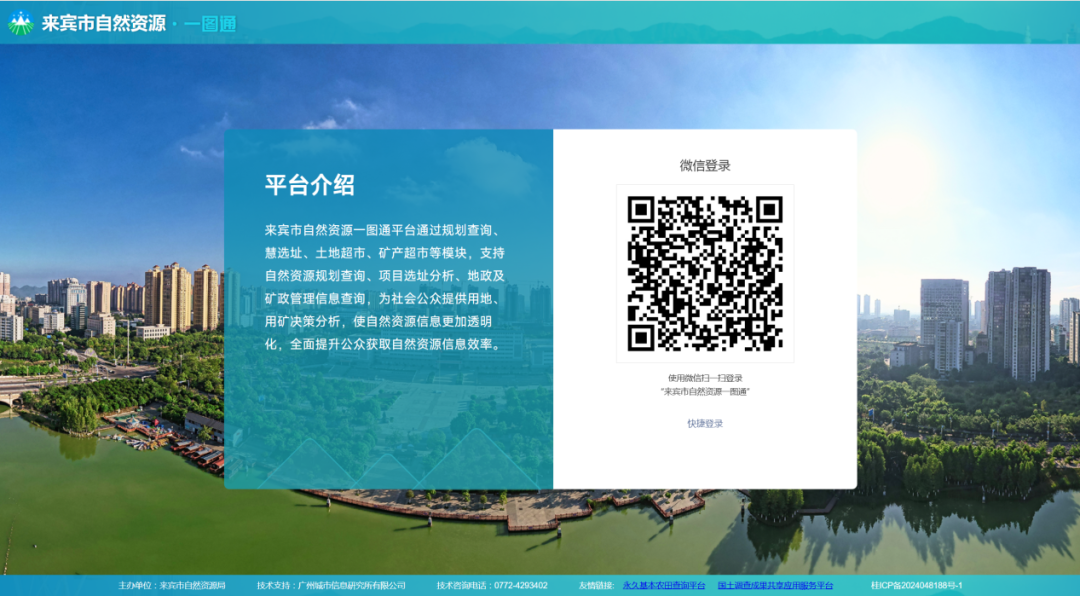This screenshot has width=1080, height=596.
Task: Click the 平台介绍 heading
Action: (x=309, y=185)
